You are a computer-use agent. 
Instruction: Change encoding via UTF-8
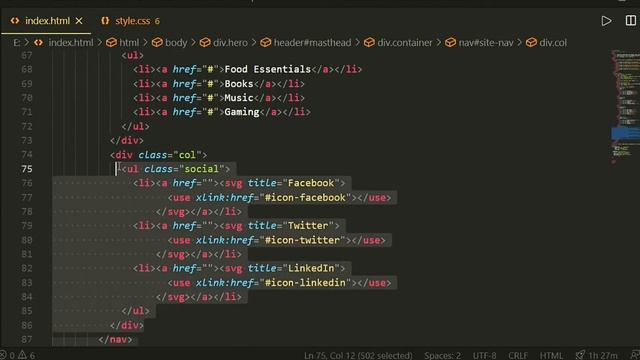click(484, 355)
